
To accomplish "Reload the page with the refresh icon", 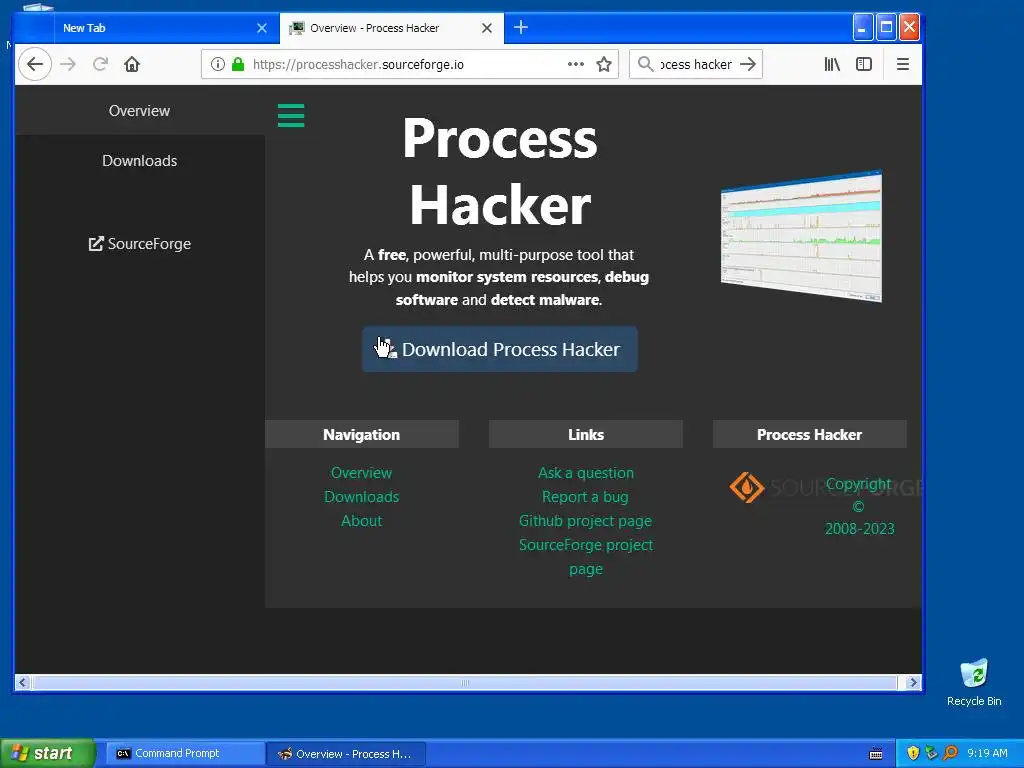I will point(100,64).
